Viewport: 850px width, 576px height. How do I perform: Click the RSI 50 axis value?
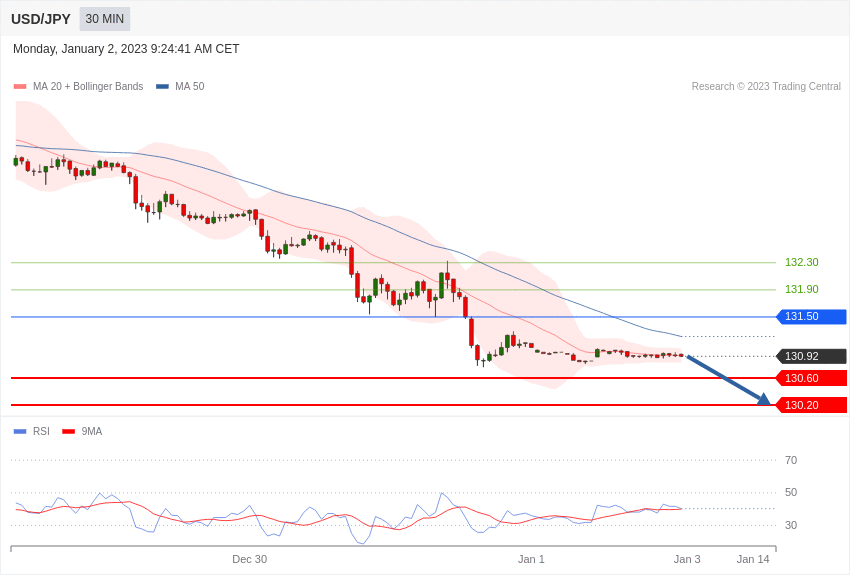coord(791,493)
